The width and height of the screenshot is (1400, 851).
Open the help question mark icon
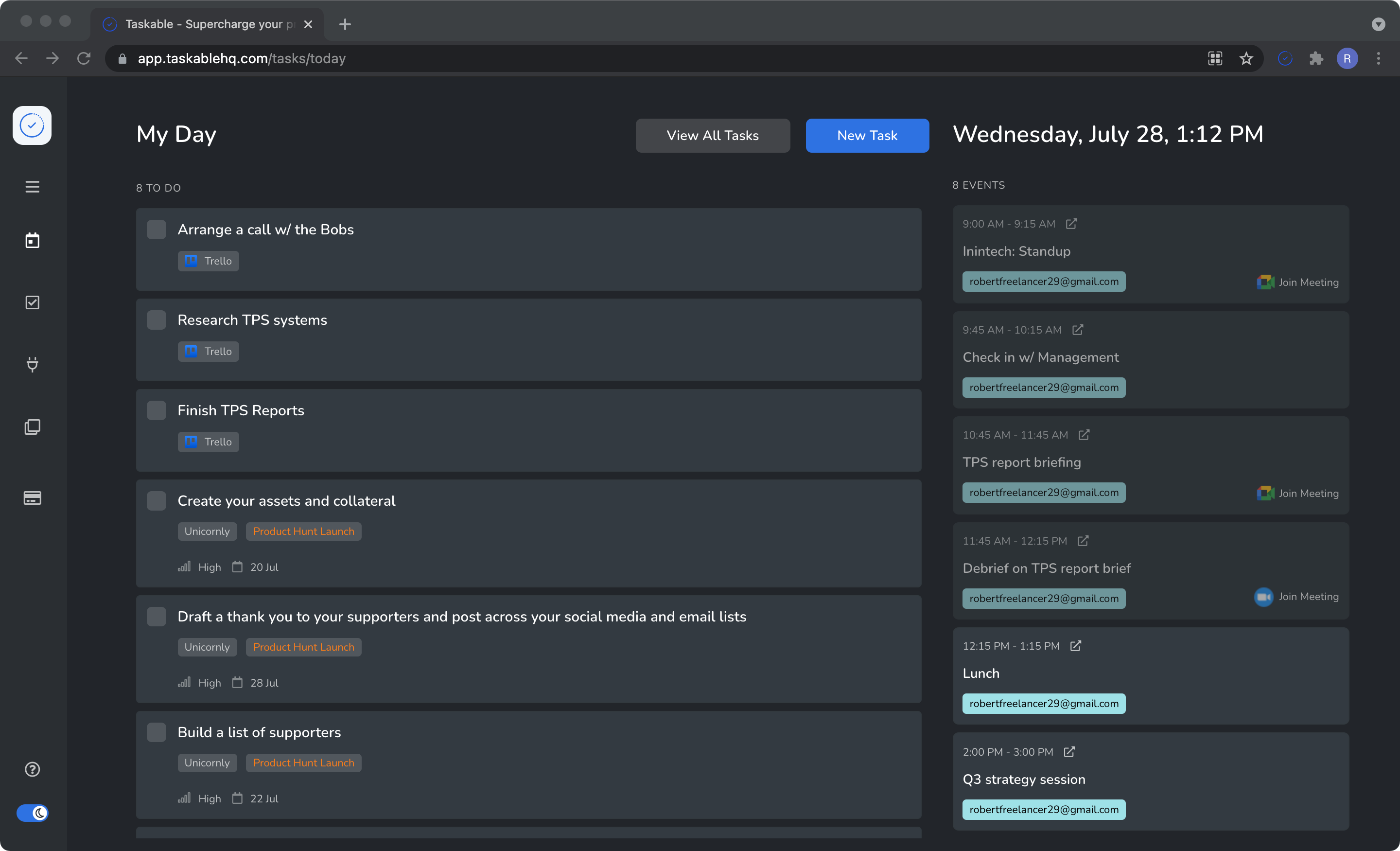[33, 769]
